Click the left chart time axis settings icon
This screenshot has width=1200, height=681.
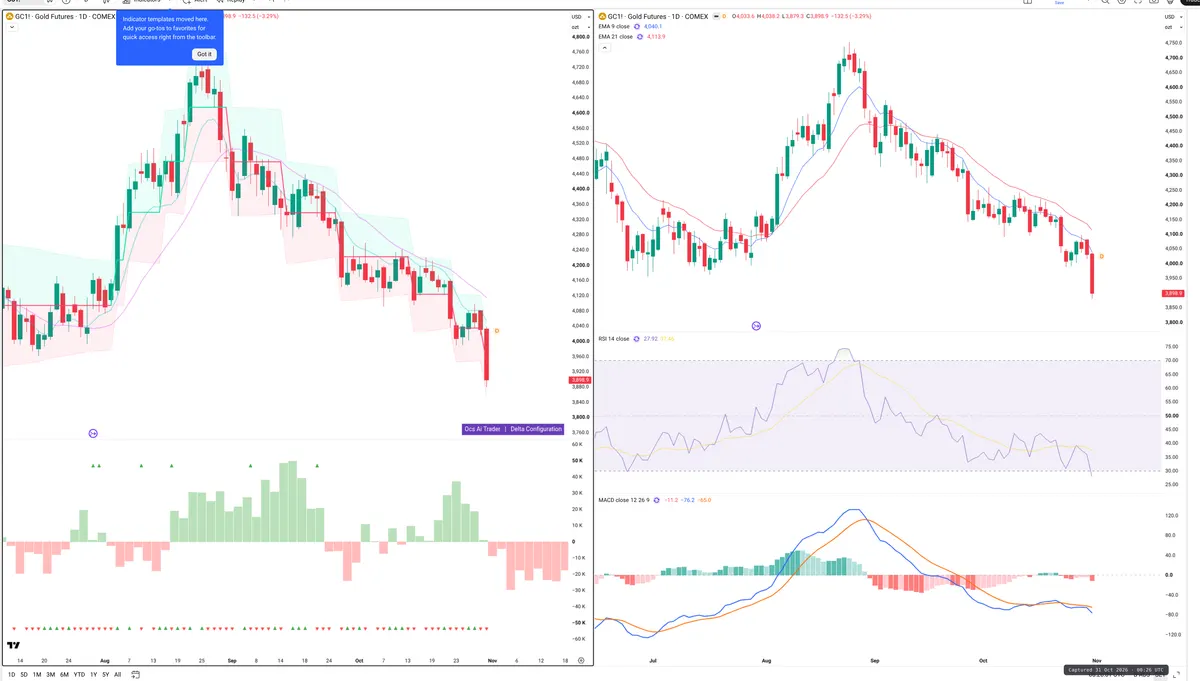point(581,660)
